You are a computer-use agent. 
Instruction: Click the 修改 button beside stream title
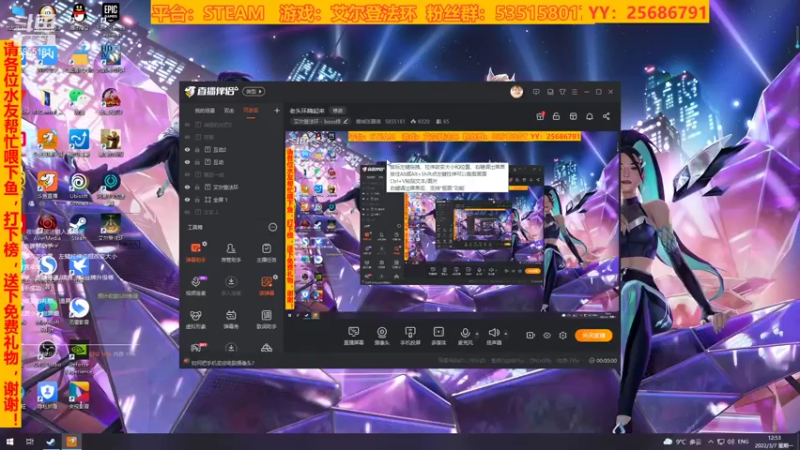tap(338, 111)
